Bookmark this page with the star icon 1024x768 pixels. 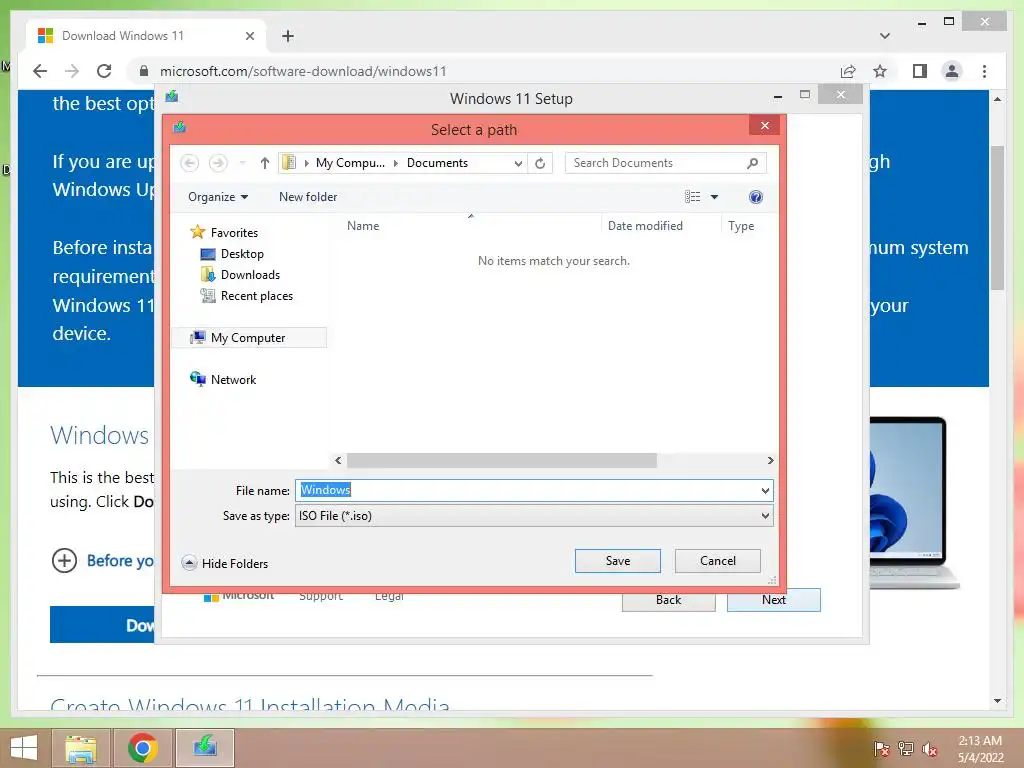[880, 71]
